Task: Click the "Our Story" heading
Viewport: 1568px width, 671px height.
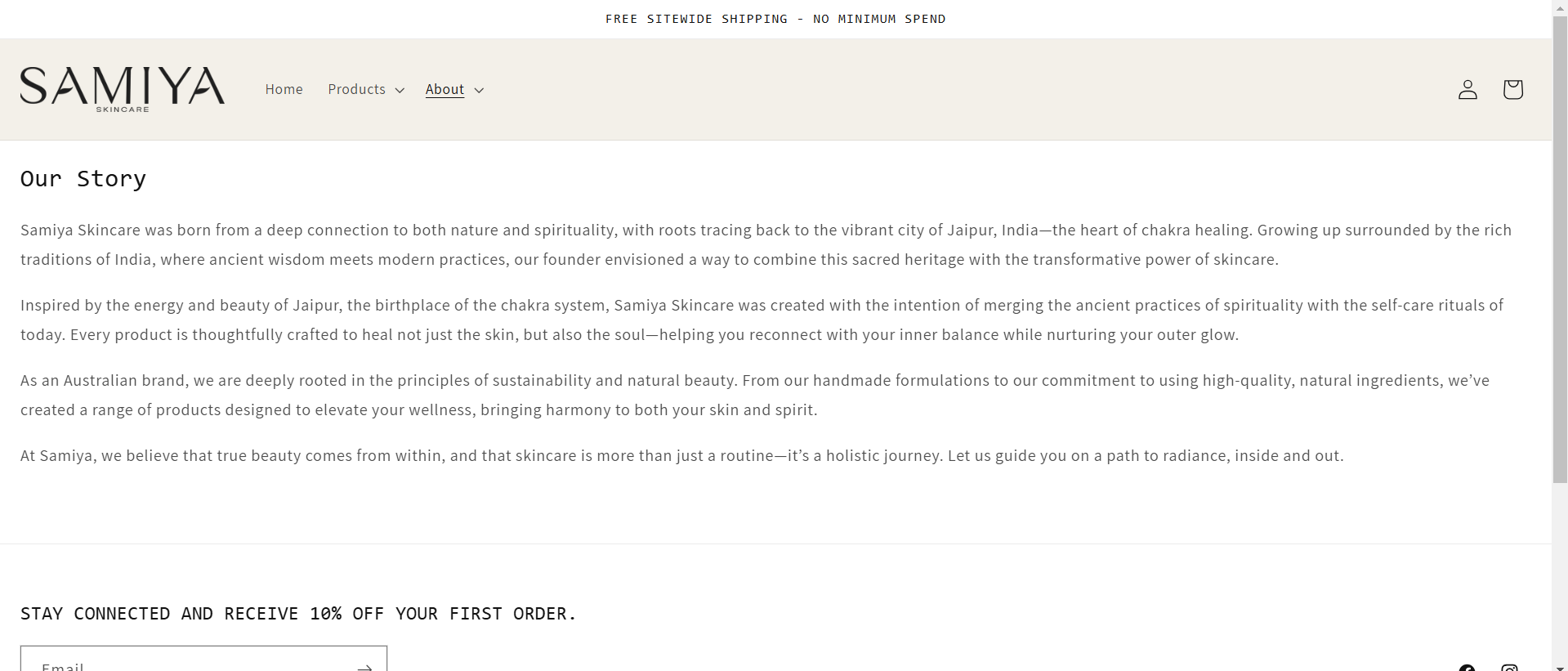Action: point(83,179)
